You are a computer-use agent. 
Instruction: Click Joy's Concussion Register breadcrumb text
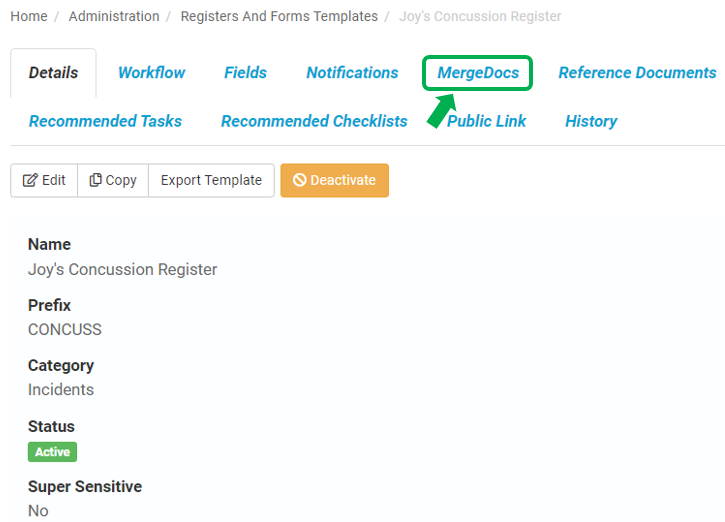pos(480,16)
